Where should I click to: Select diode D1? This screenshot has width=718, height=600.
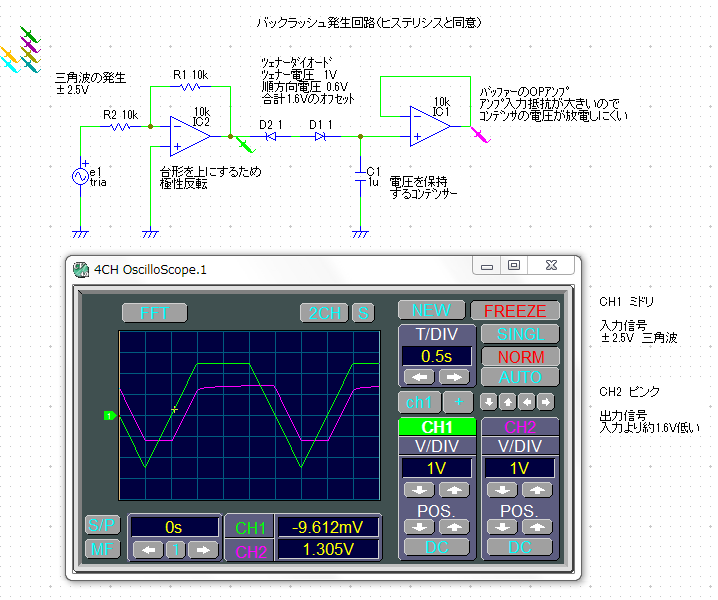click(x=320, y=136)
